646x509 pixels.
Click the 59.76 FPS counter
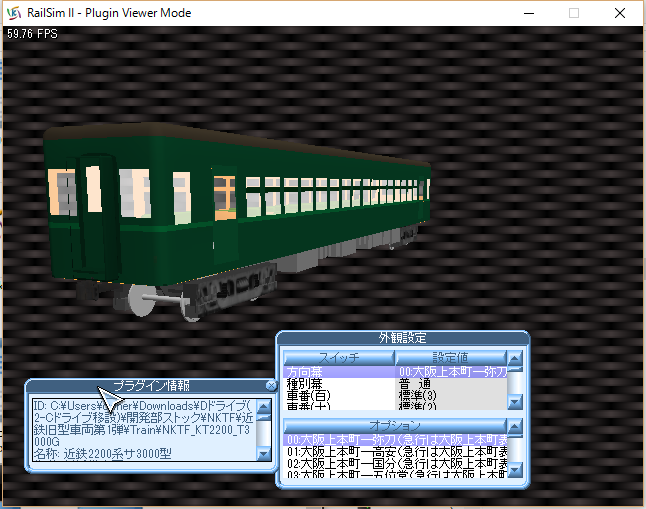(32, 34)
